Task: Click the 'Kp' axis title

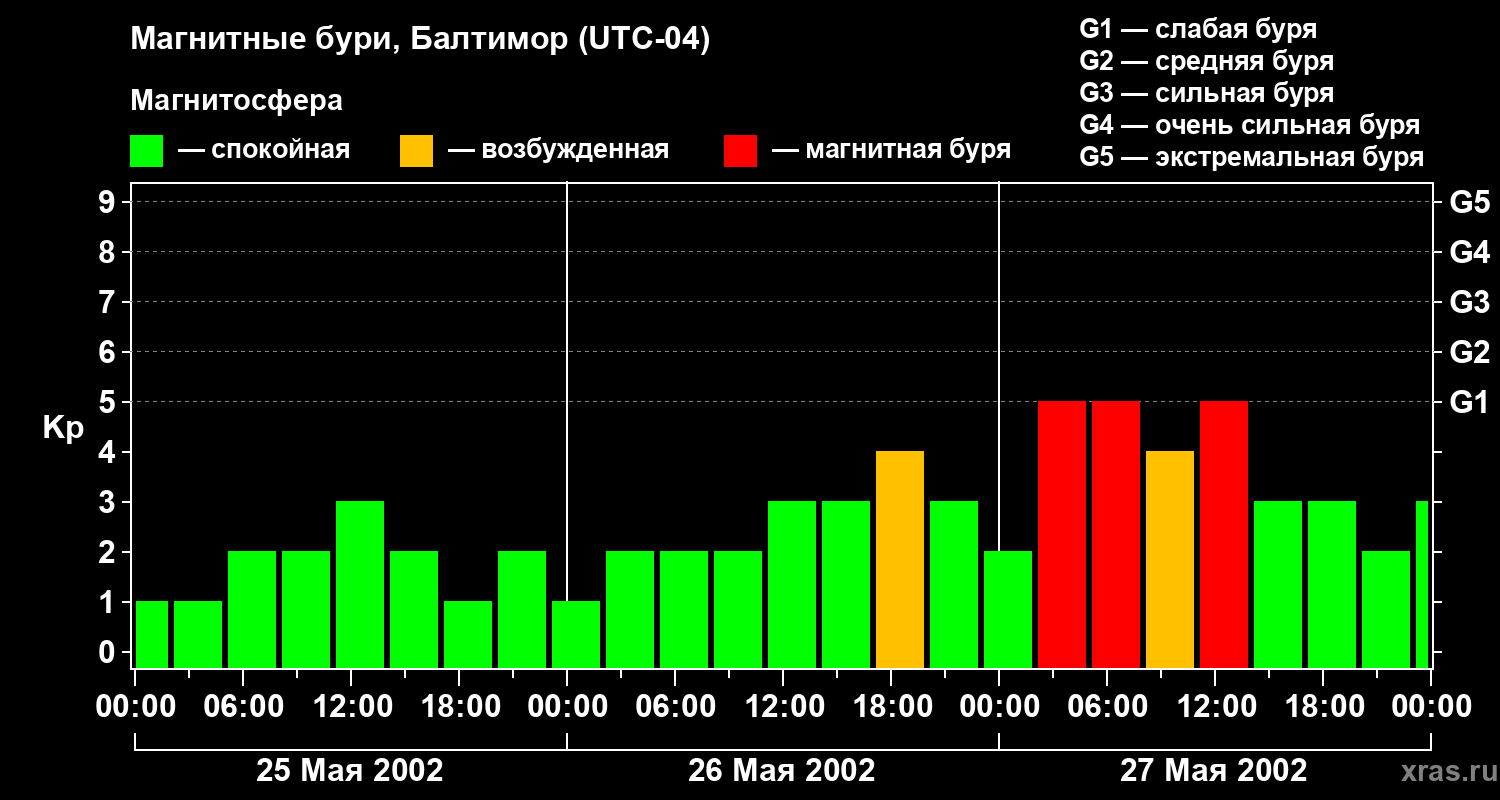Action: pyautogui.click(x=63, y=427)
